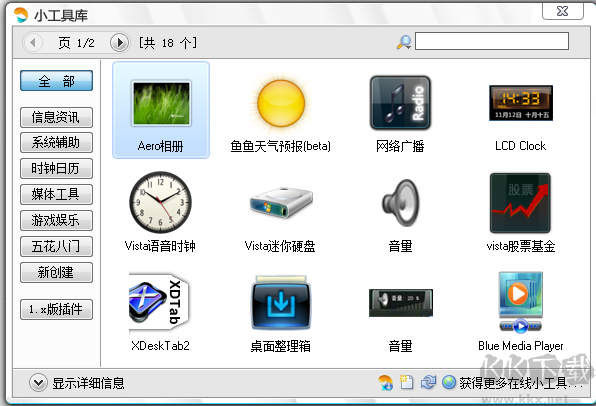Click the new document icon in footer
This screenshot has height=406, width=596.
406,382
